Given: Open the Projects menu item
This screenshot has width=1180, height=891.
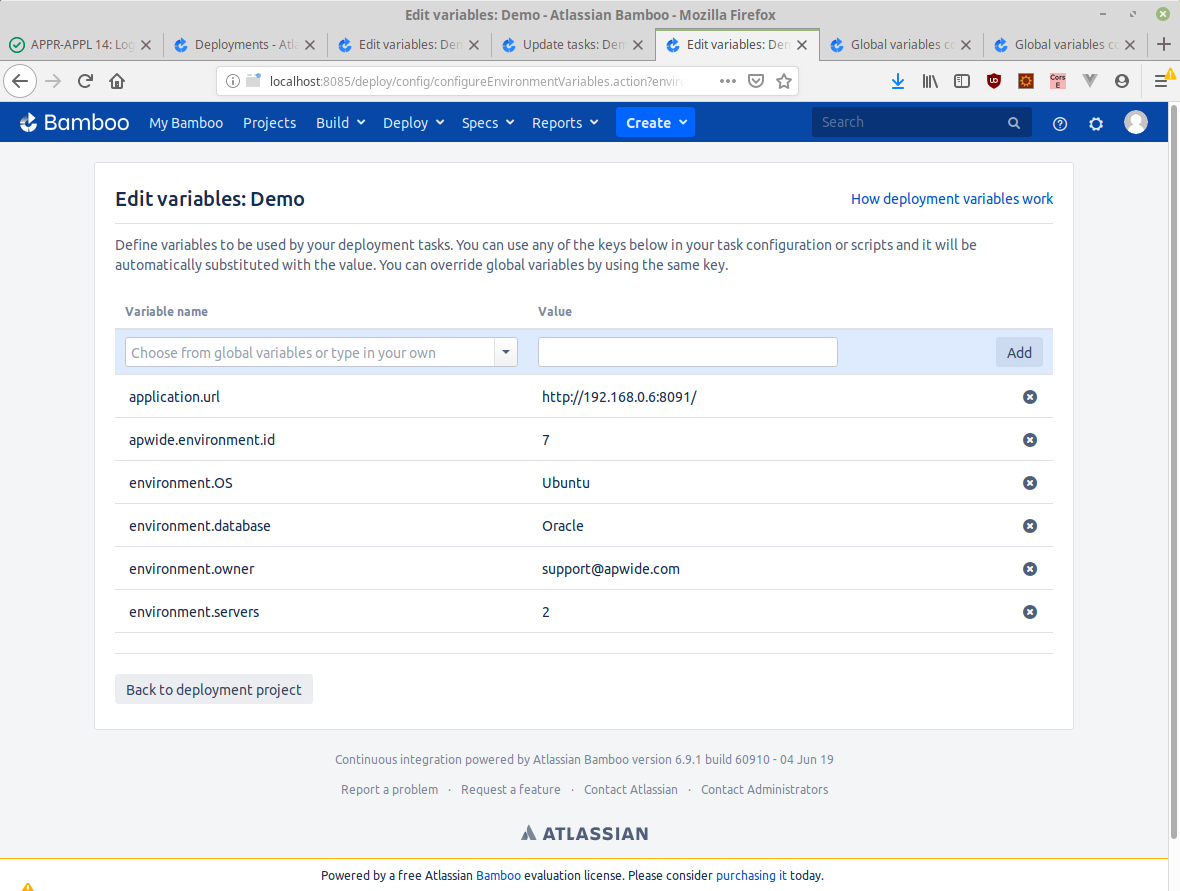Looking at the screenshot, I should click(x=269, y=123).
